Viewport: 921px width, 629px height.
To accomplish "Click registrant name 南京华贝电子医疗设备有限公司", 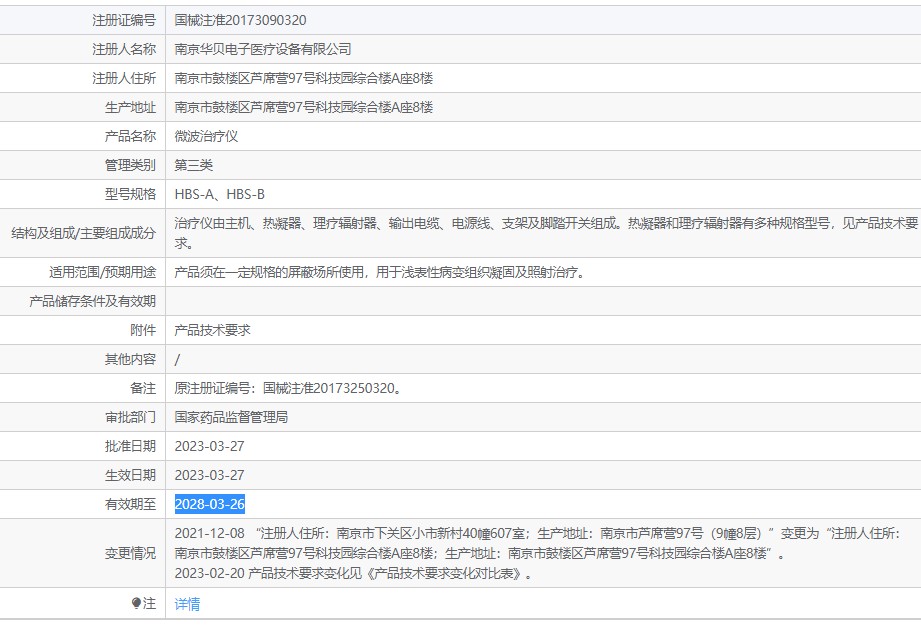I will coord(263,49).
